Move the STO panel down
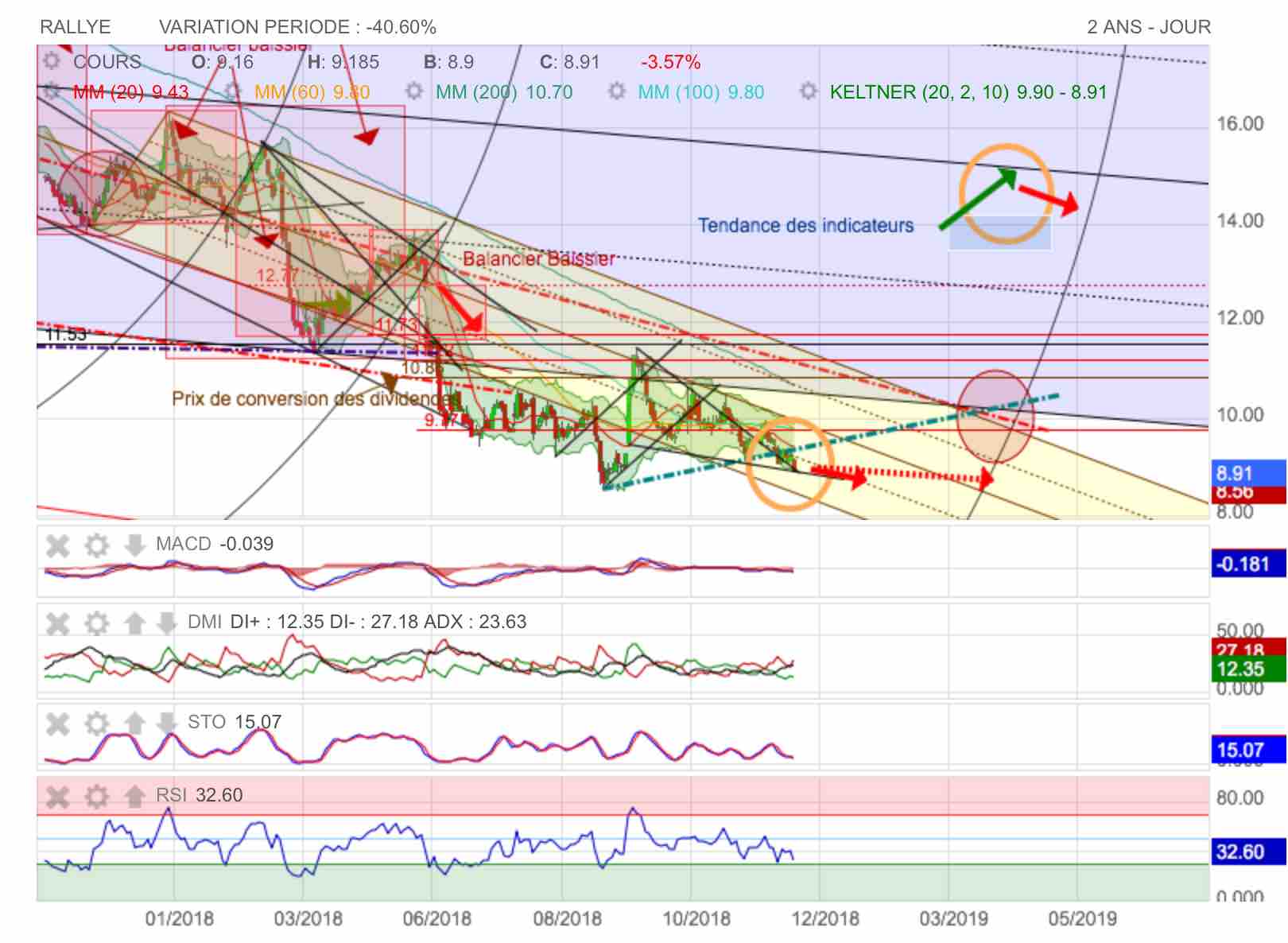The width and height of the screenshot is (1288, 943). [x=166, y=724]
